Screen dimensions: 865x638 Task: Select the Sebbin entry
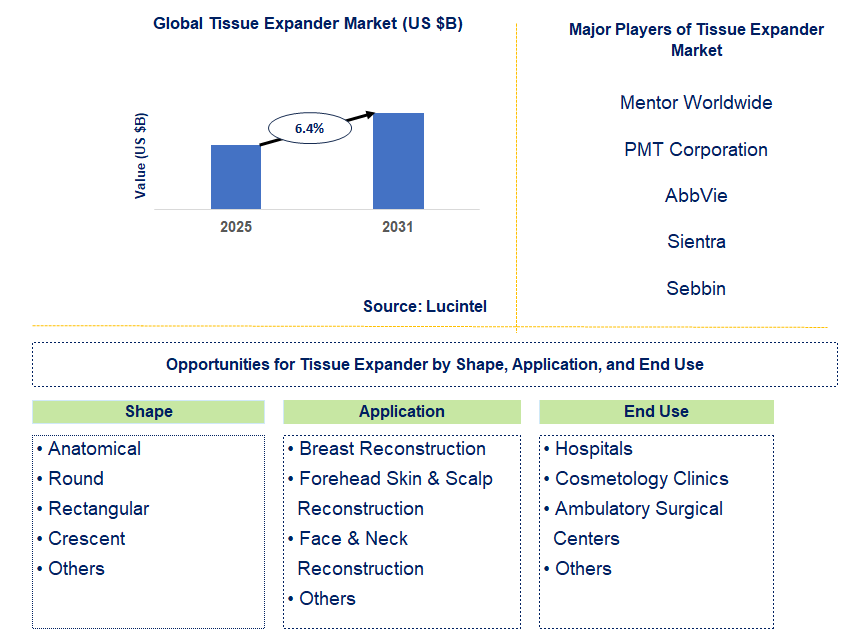[x=696, y=288]
